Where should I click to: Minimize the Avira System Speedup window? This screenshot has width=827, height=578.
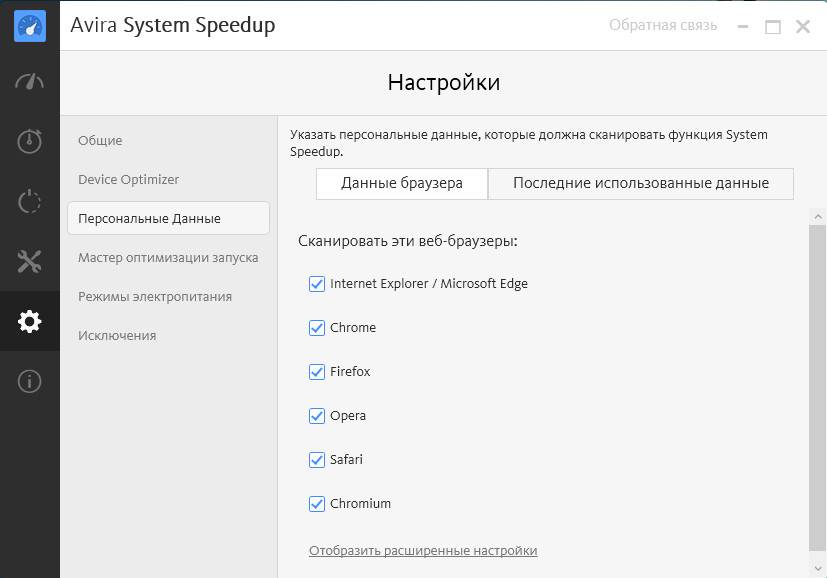click(743, 26)
